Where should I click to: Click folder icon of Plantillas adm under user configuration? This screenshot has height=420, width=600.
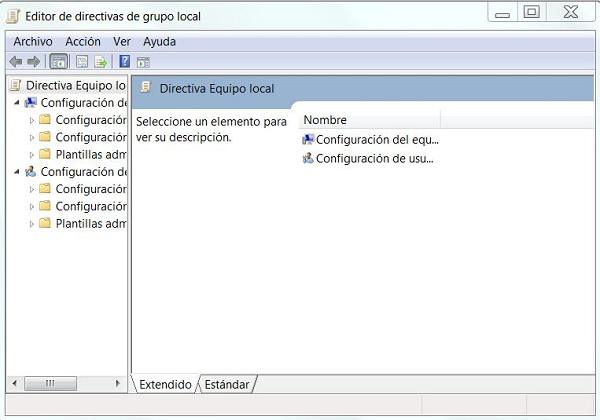tap(45, 223)
